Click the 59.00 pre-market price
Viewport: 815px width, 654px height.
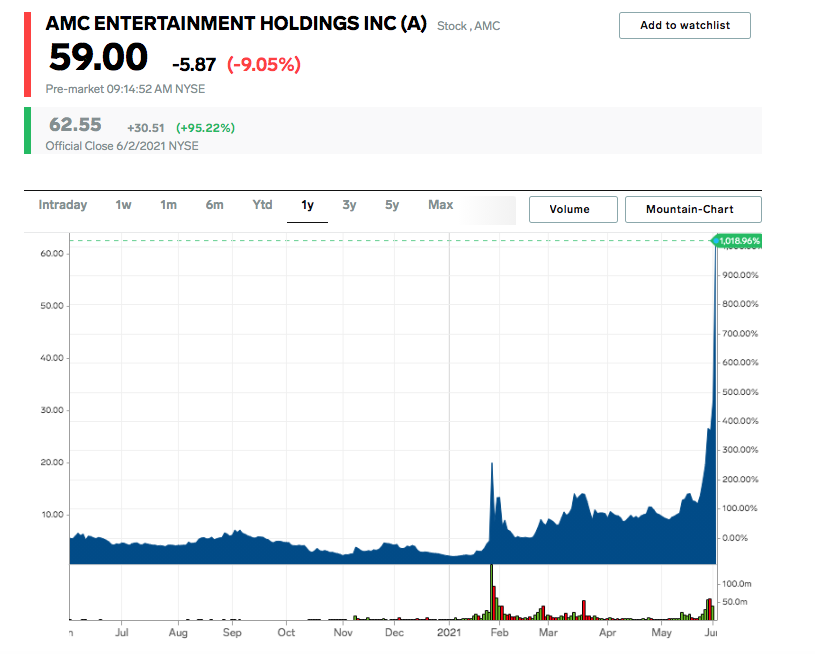coord(99,57)
